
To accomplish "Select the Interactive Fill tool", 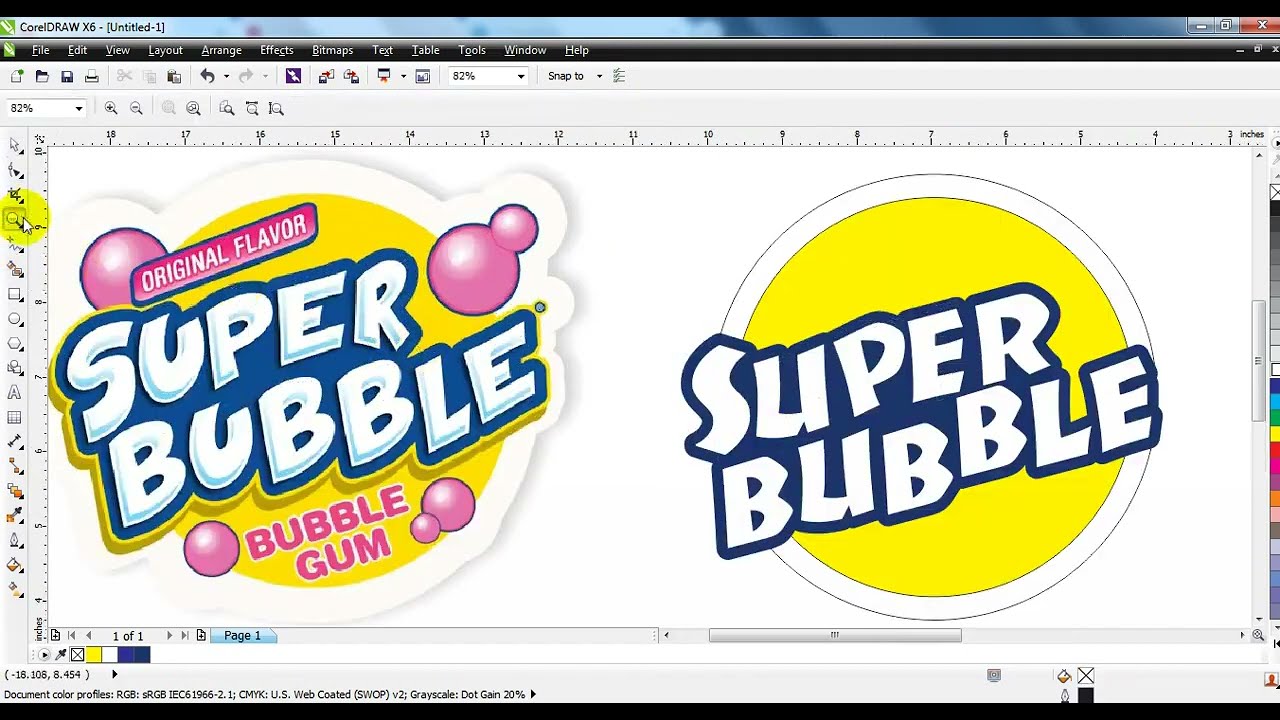I will pyautogui.click(x=15, y=590).
